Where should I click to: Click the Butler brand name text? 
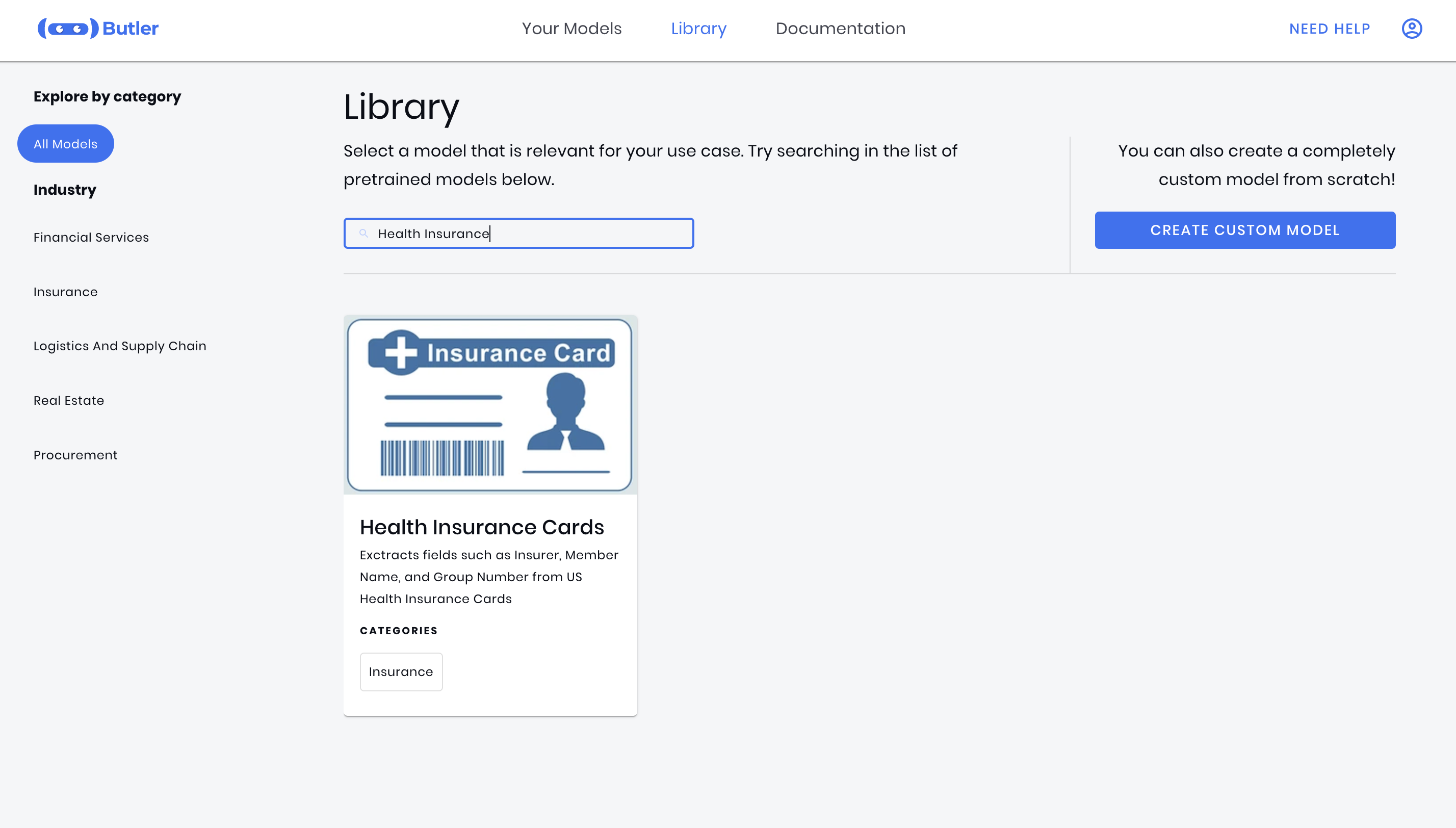[130, 29]
